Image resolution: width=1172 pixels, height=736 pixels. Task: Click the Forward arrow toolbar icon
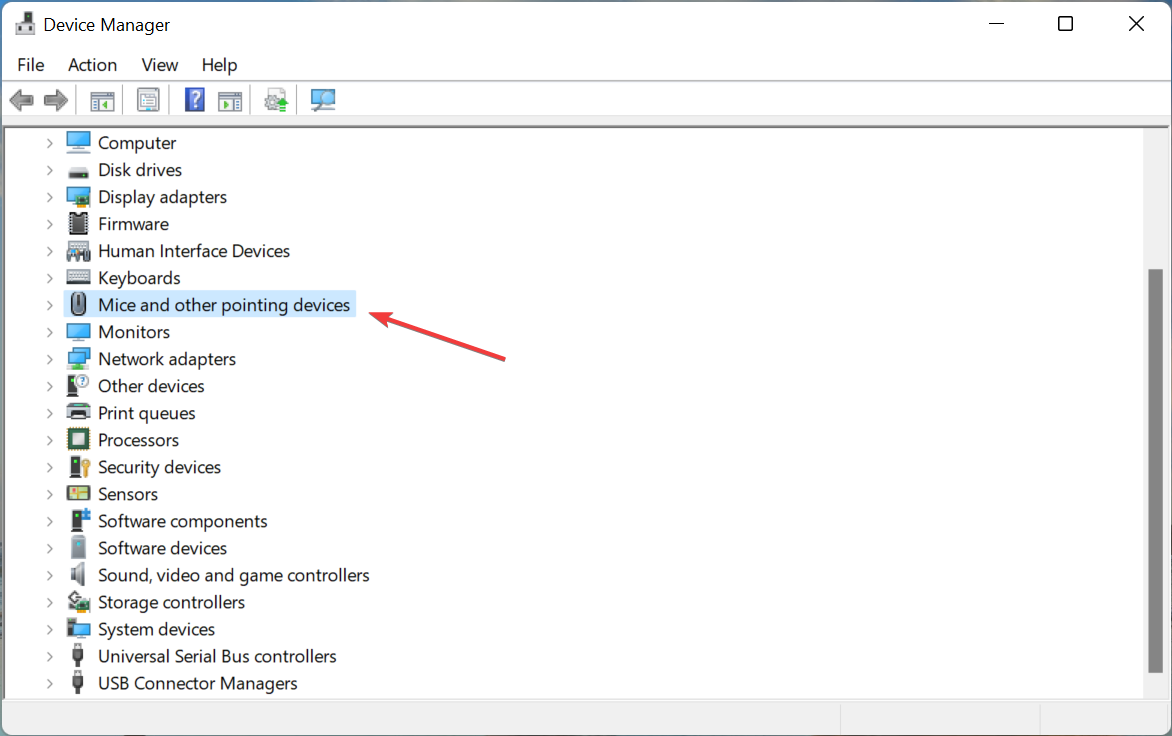[x=56, y=100]
